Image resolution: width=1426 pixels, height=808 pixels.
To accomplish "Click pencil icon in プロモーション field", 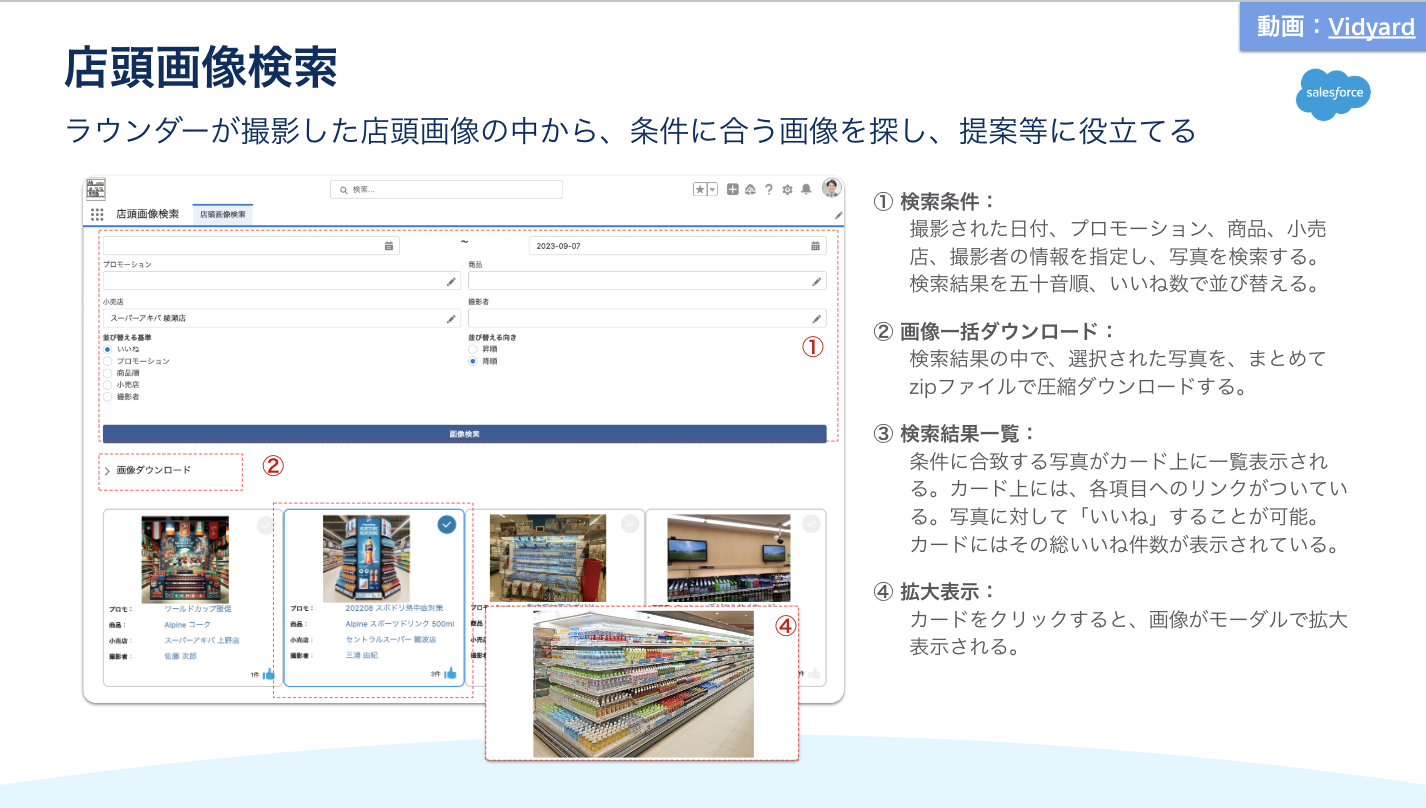I will pos(451,282).
